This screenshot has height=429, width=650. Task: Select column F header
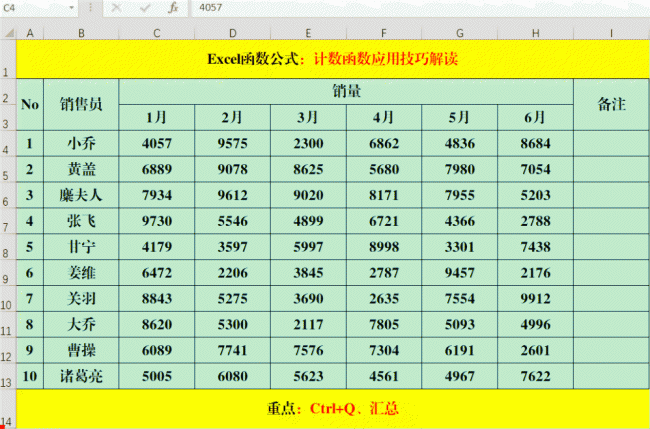tap(384, 34)
